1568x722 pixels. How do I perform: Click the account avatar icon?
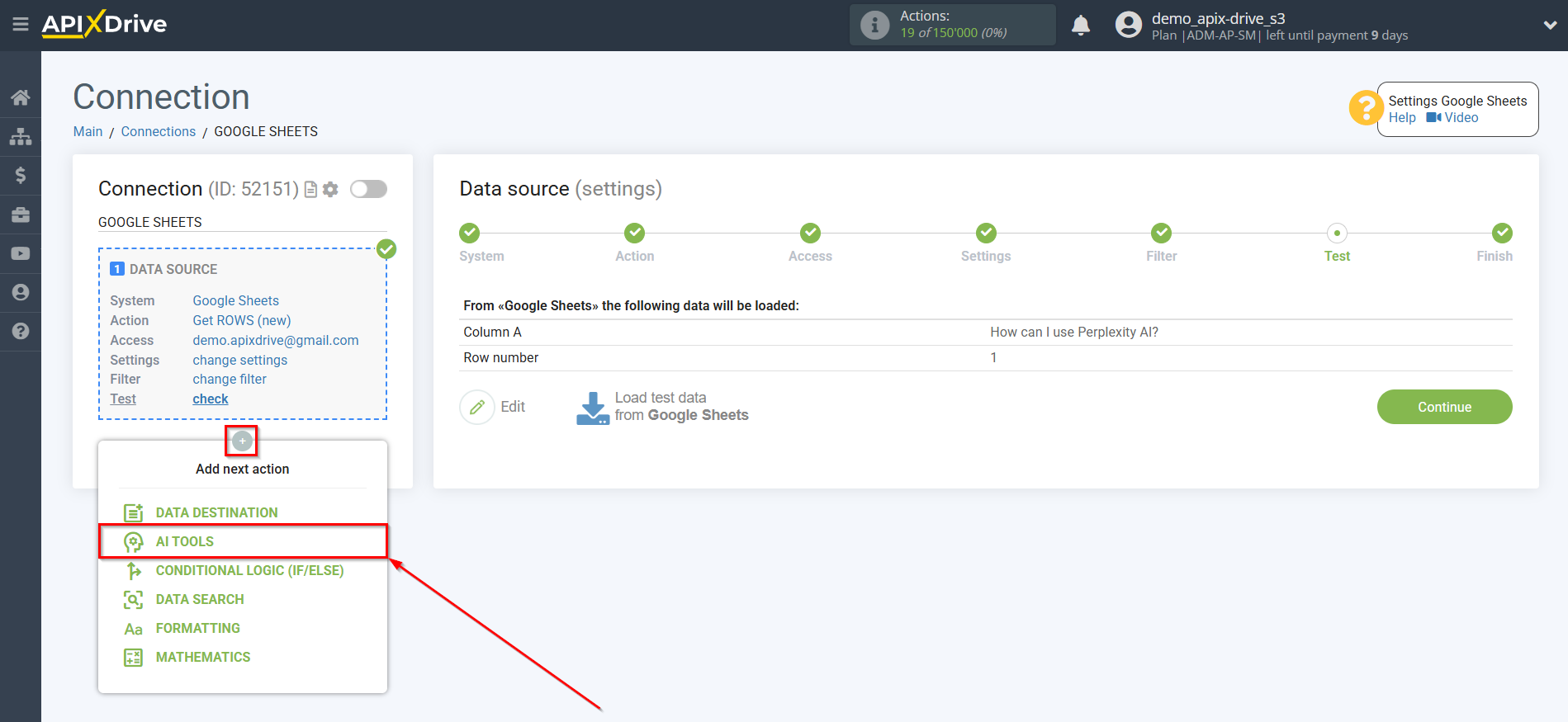tap(1128, 25)
